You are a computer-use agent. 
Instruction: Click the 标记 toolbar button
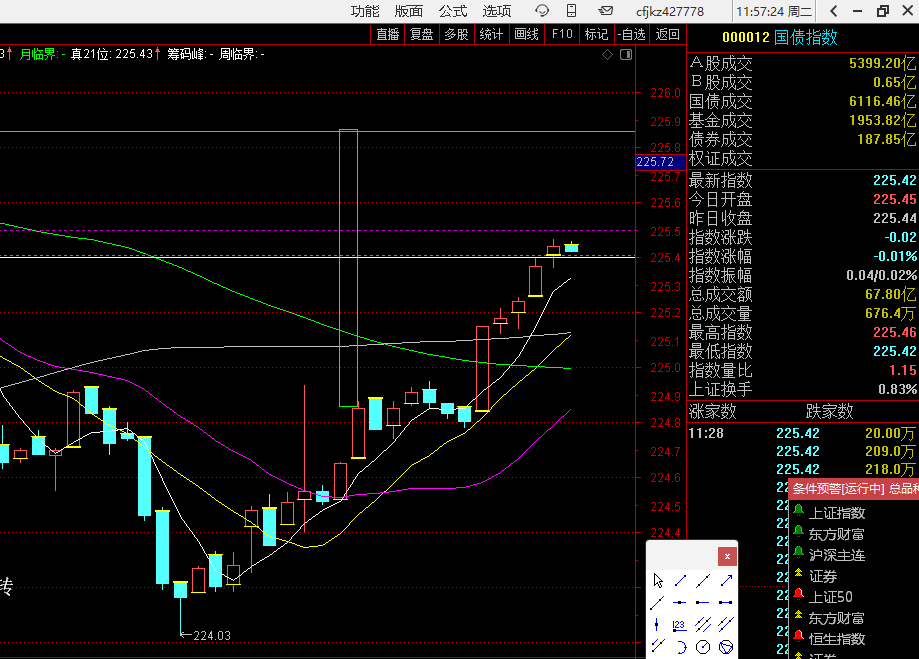coord(597,35)
